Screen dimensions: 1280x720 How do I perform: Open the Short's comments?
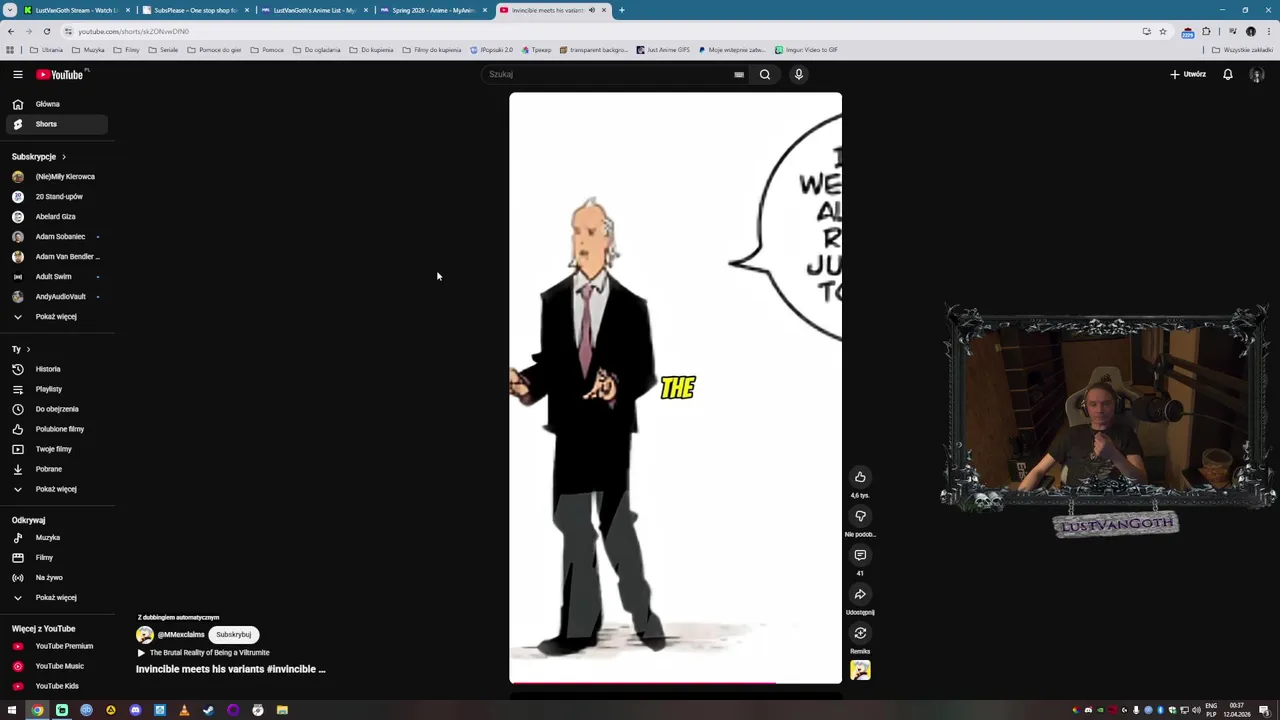click(x=860, y=555)
